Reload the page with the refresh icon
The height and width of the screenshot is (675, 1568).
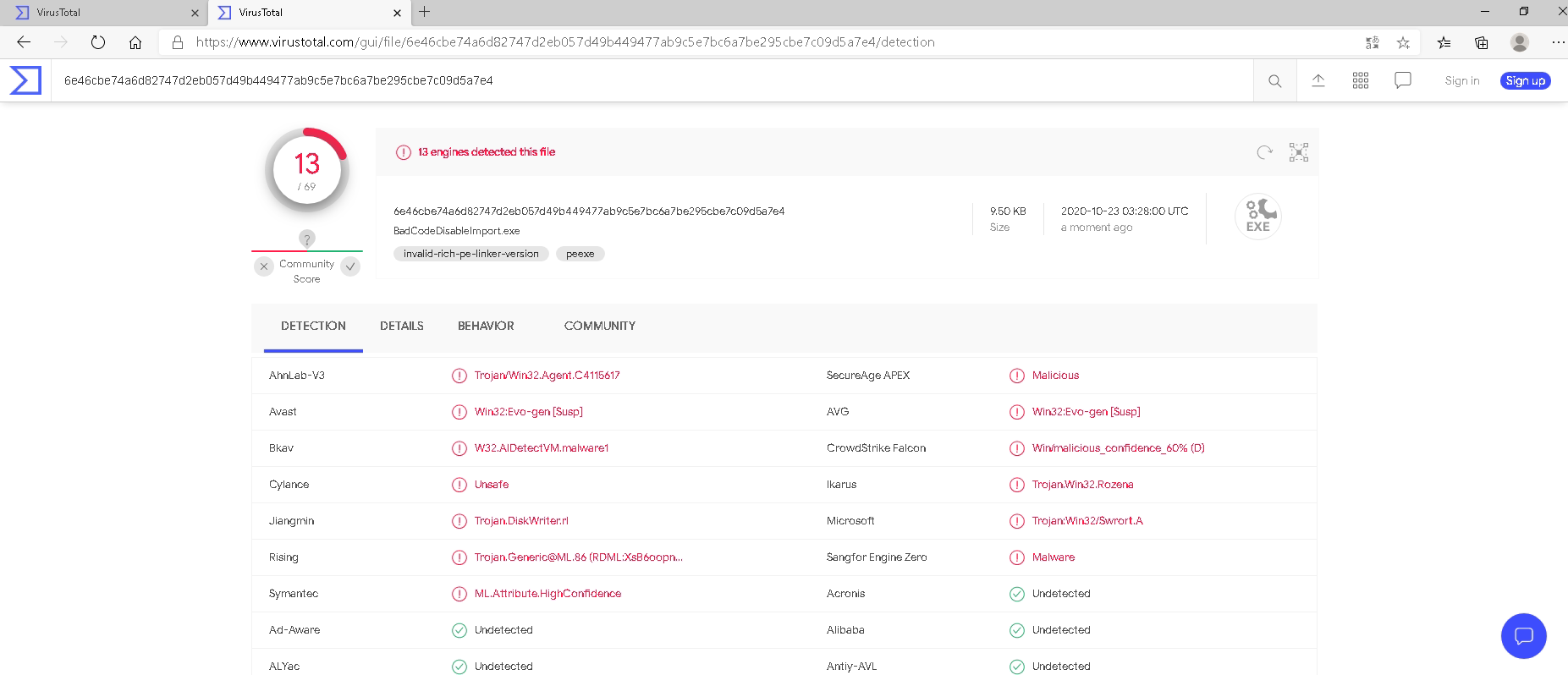(98, 42)
